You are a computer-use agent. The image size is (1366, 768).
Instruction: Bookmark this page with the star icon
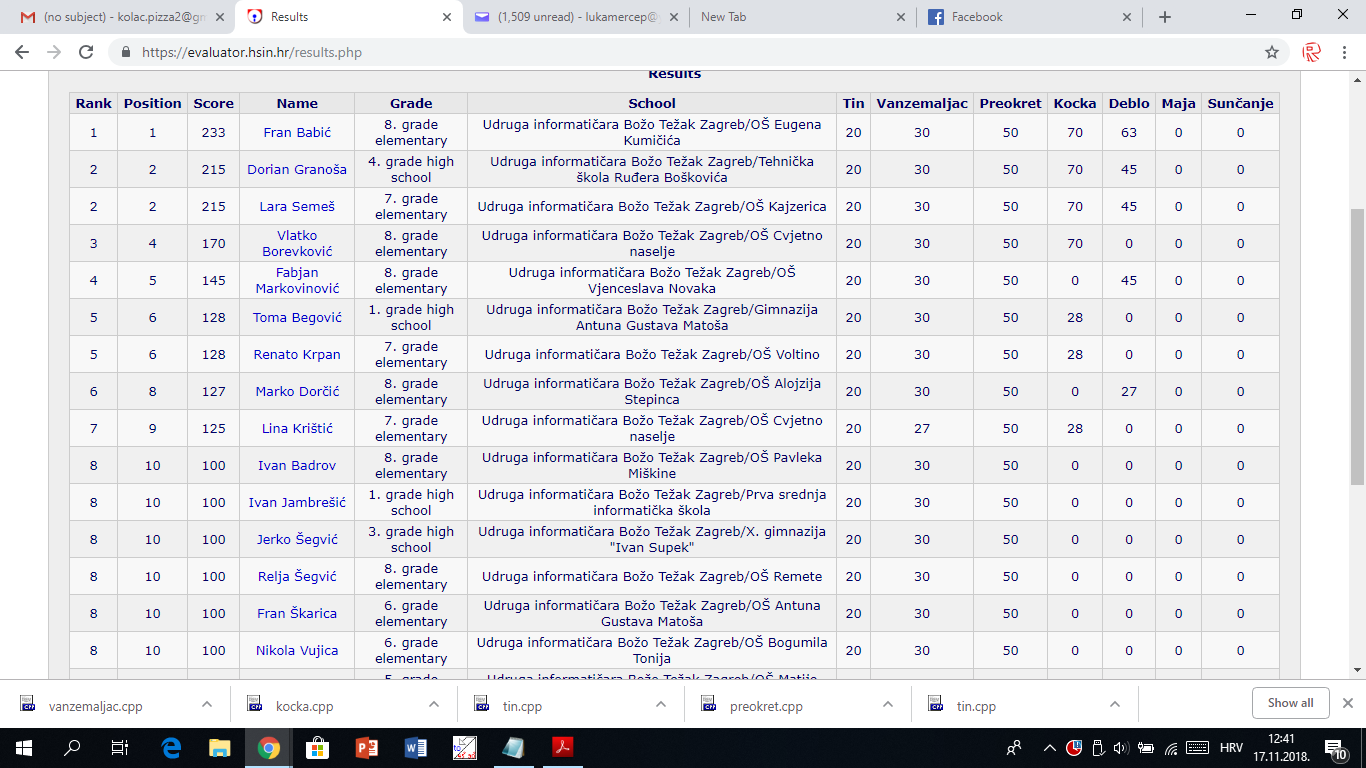[1272, 52]
